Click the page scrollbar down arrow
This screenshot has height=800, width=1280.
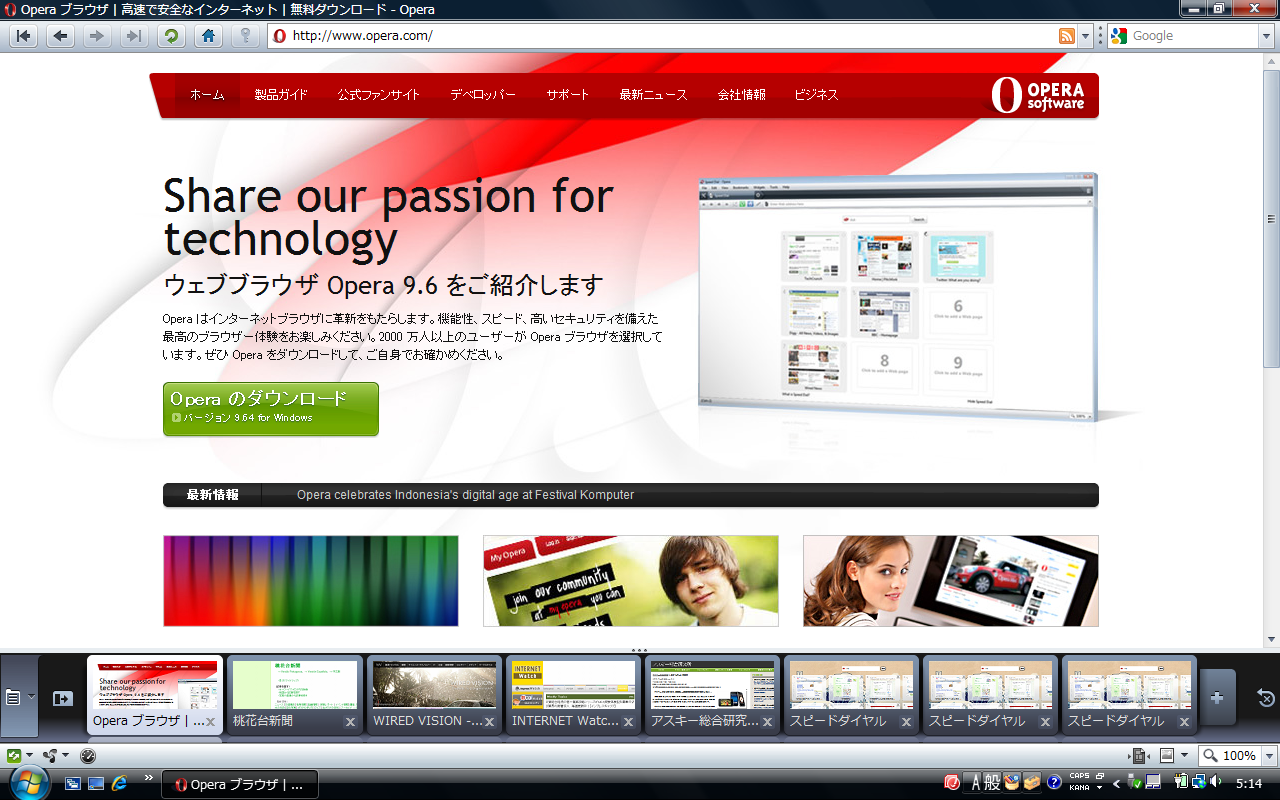[x=1272, y=640]
